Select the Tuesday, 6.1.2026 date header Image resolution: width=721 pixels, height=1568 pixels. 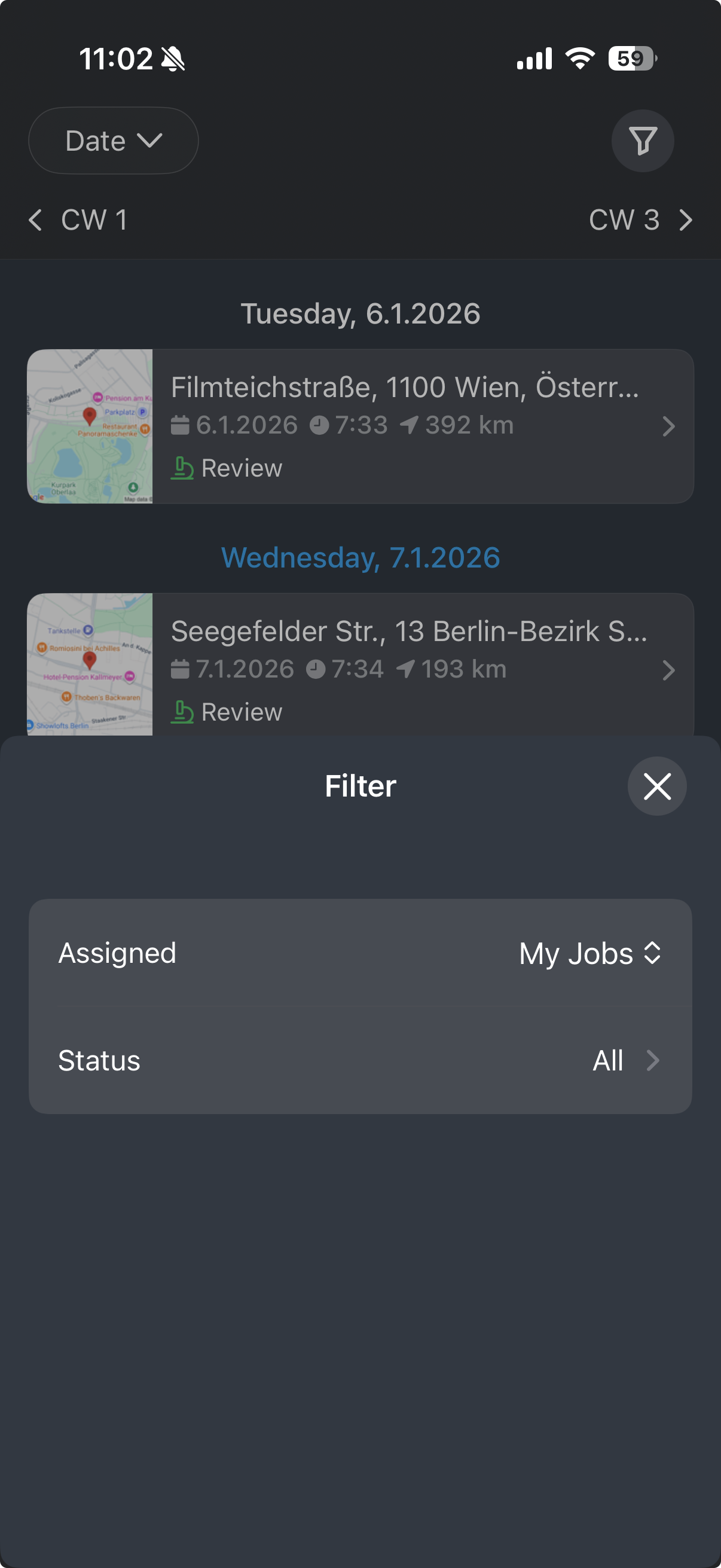click(x=360, y=313)
